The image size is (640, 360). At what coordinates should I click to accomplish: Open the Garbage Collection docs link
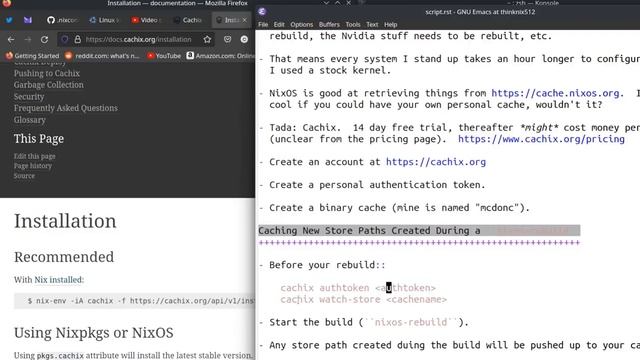(x=49, y=85)
